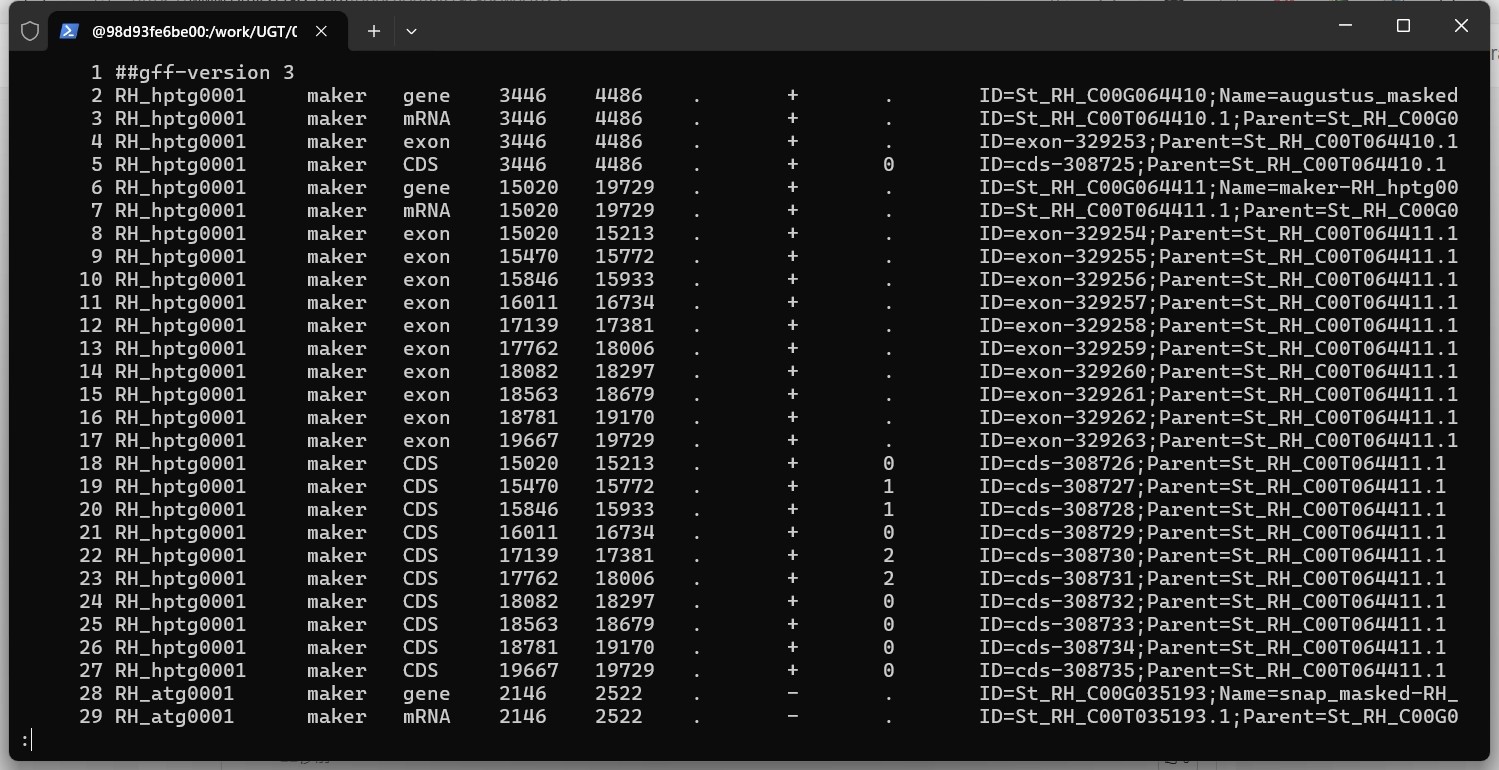Viewport: 1499px width, 770px height.
Task: Click ID=St_RH_C00T064410.1 on line 3
Action: [1105, 118]
